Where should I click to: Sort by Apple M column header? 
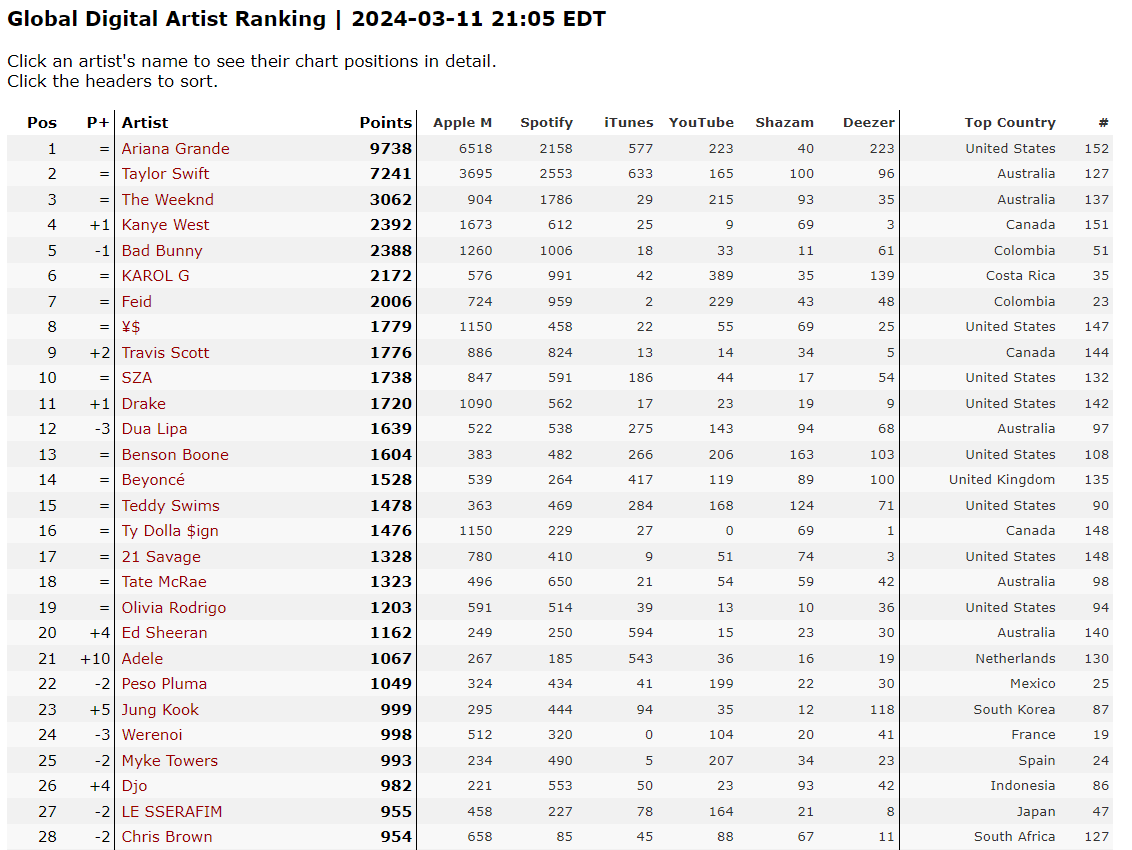[462, 123]
